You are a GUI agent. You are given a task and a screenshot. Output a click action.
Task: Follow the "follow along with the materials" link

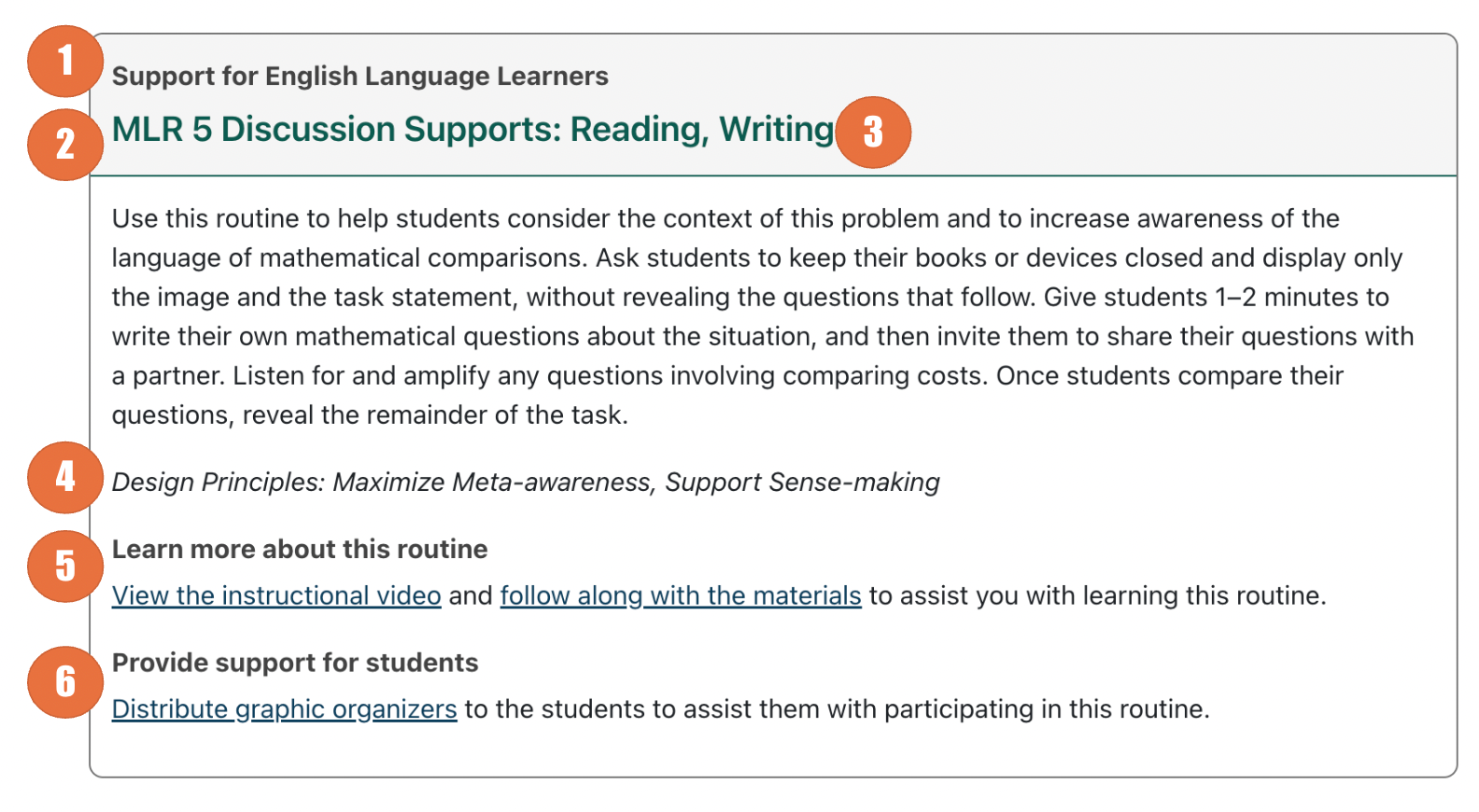680,595
